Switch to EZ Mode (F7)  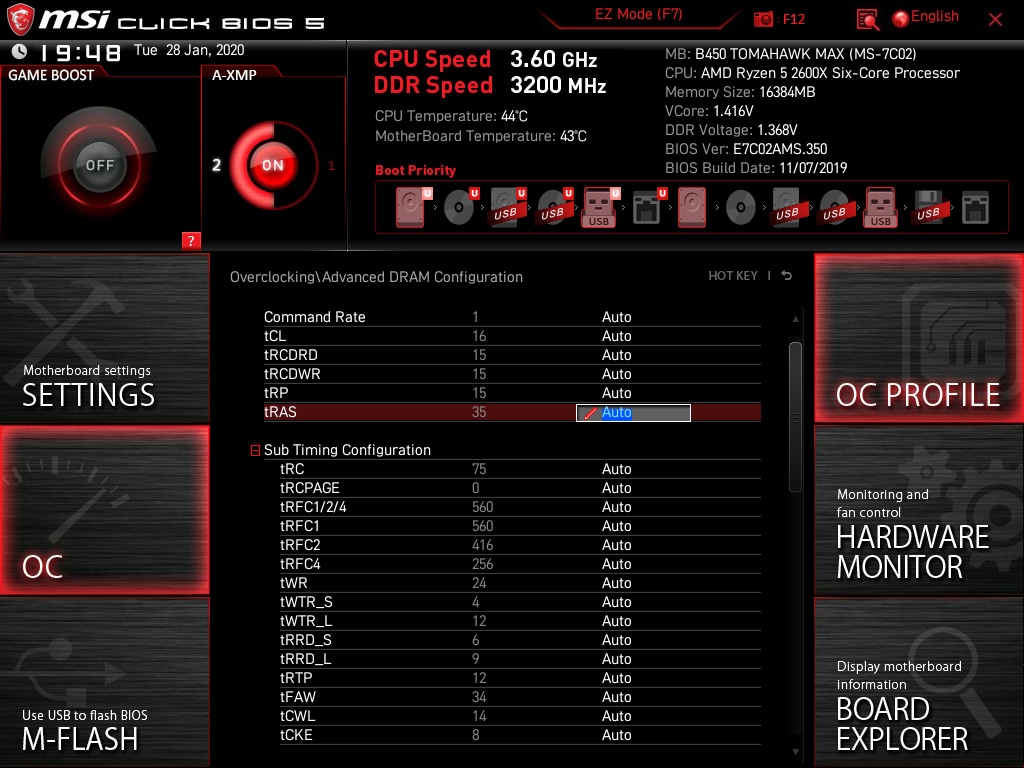(x=639, y=14)
